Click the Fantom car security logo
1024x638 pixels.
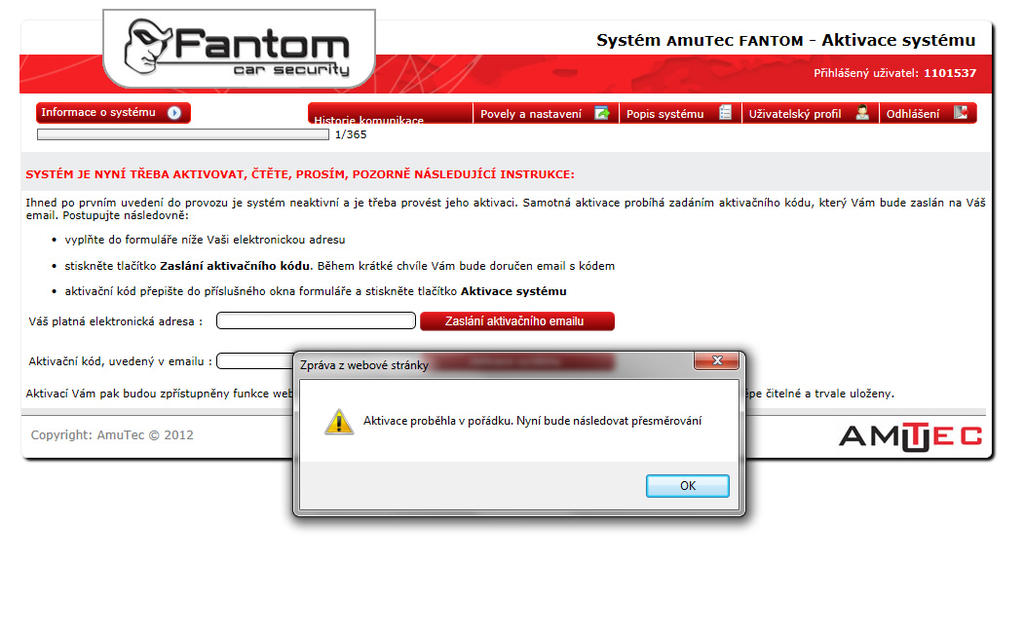pos(239,48)
